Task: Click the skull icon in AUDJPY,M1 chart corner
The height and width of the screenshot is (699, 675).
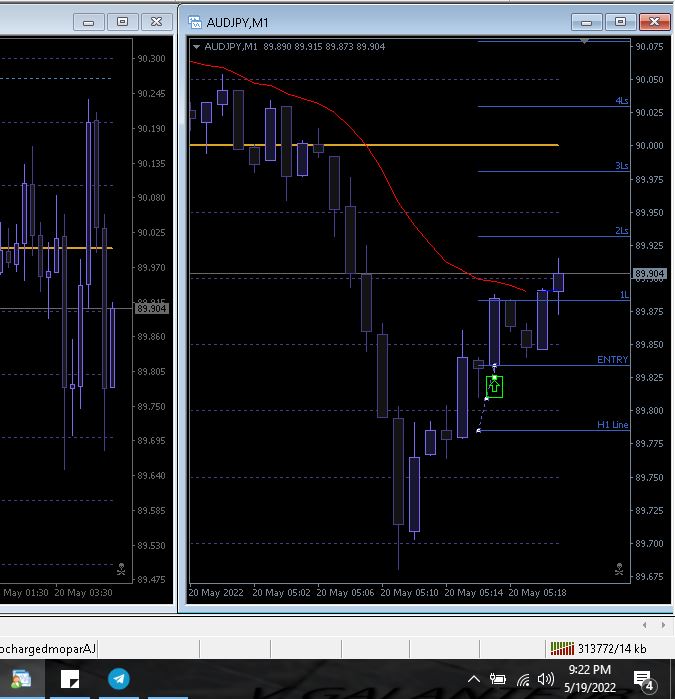Action: coord(619,569)
